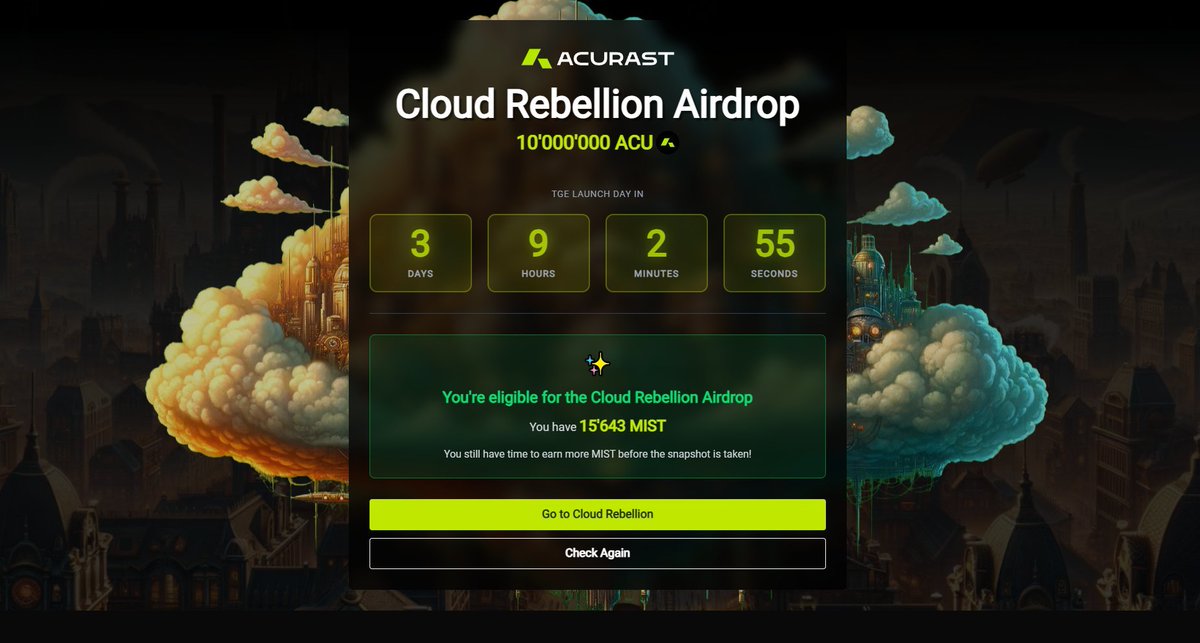This screenshot has height=643, width=1200.
Task: Open Go to Cloud Rebellion button
Action: click(597, 514)
